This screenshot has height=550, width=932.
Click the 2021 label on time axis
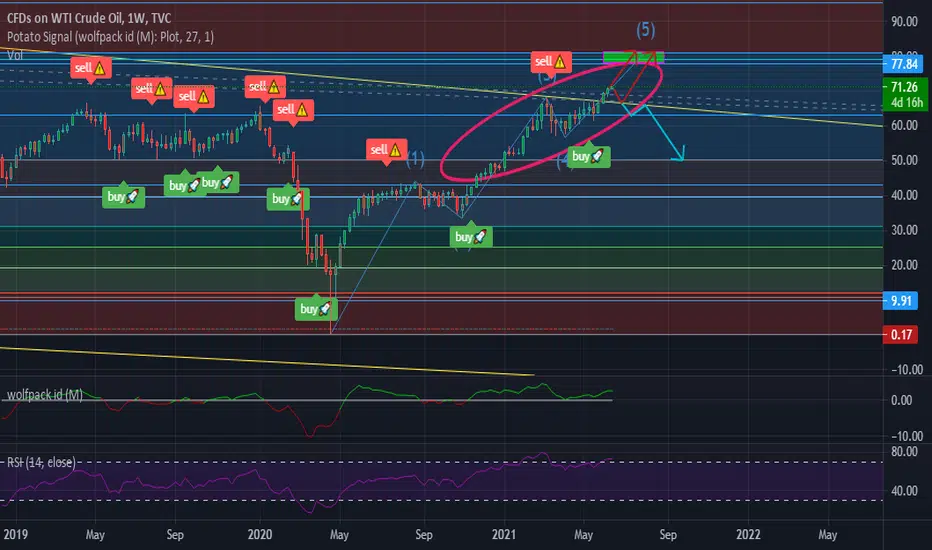pos(504,534)
